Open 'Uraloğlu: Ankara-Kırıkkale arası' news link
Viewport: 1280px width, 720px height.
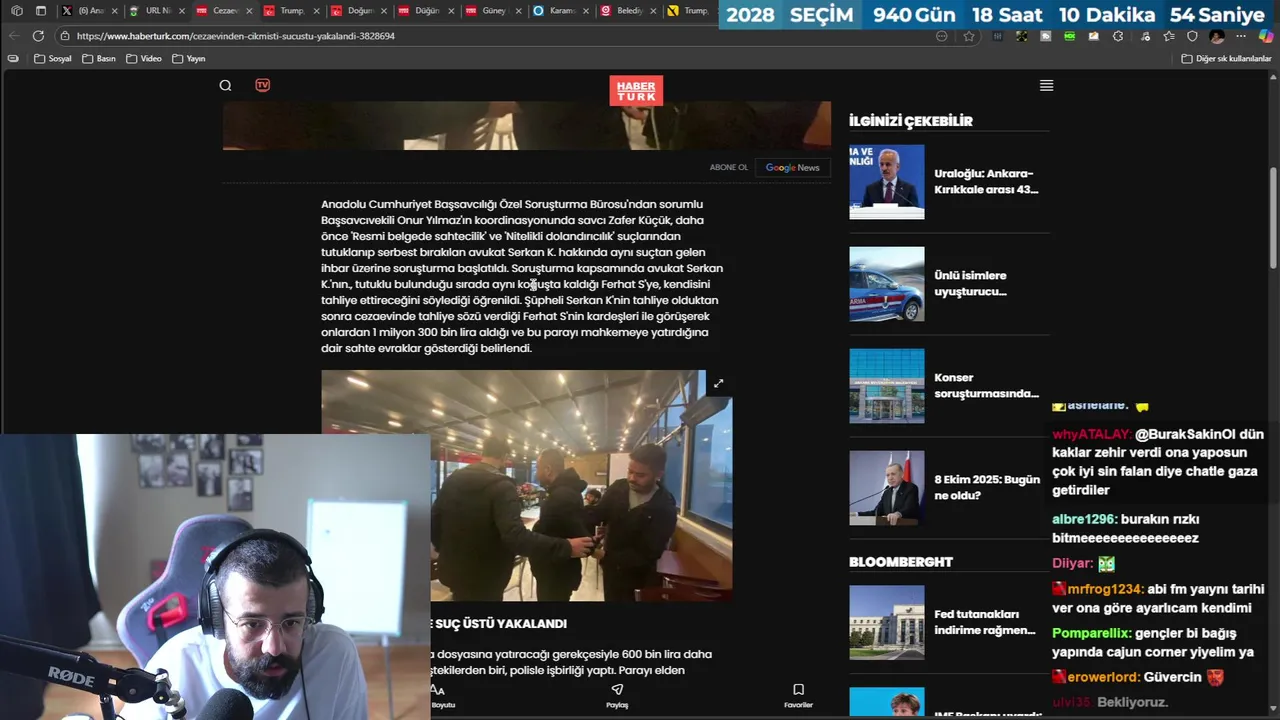point(986,182)
